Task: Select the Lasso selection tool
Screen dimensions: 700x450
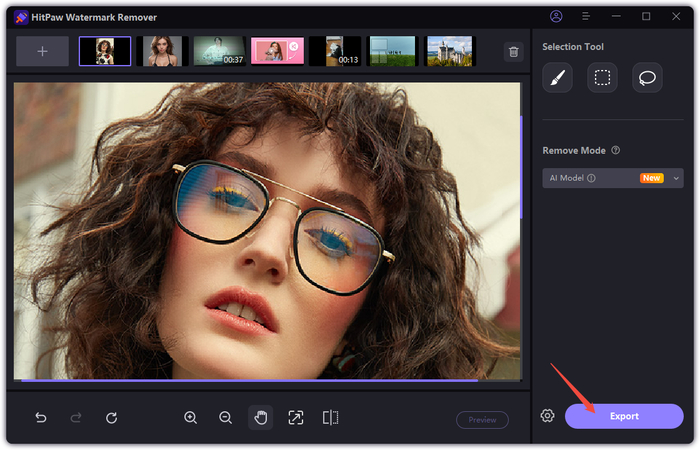Action: pos(647,78)
